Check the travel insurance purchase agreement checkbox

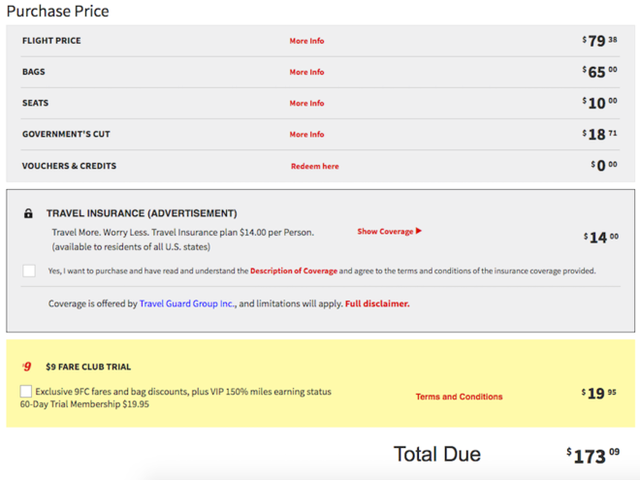tap(29, 271)
